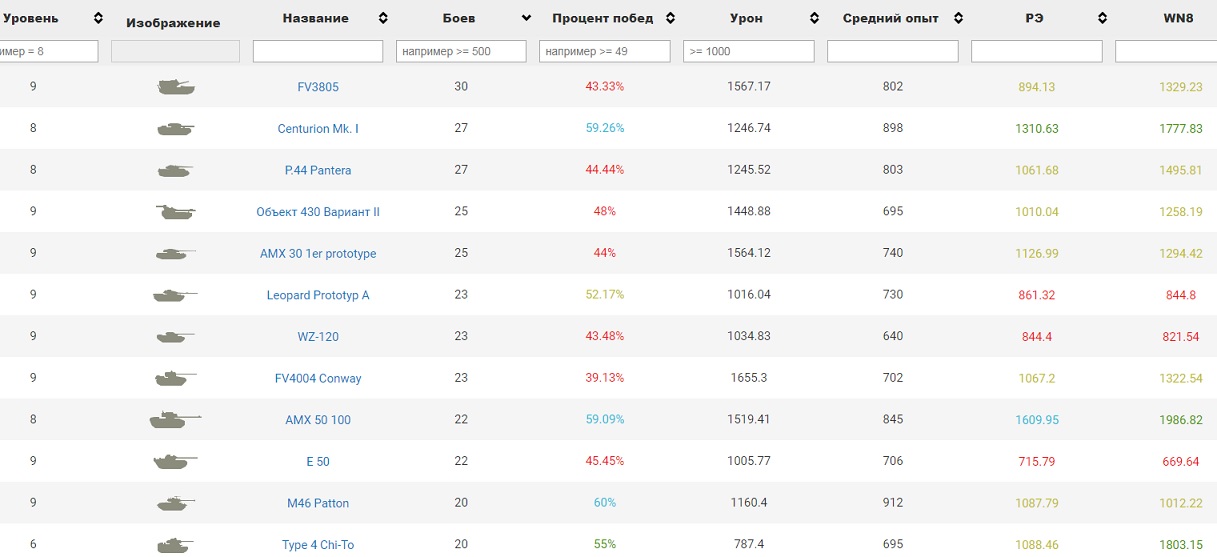1217x557 pixels.
Task: Open the Leopard Prototyp A link
Action: [318, 295]
